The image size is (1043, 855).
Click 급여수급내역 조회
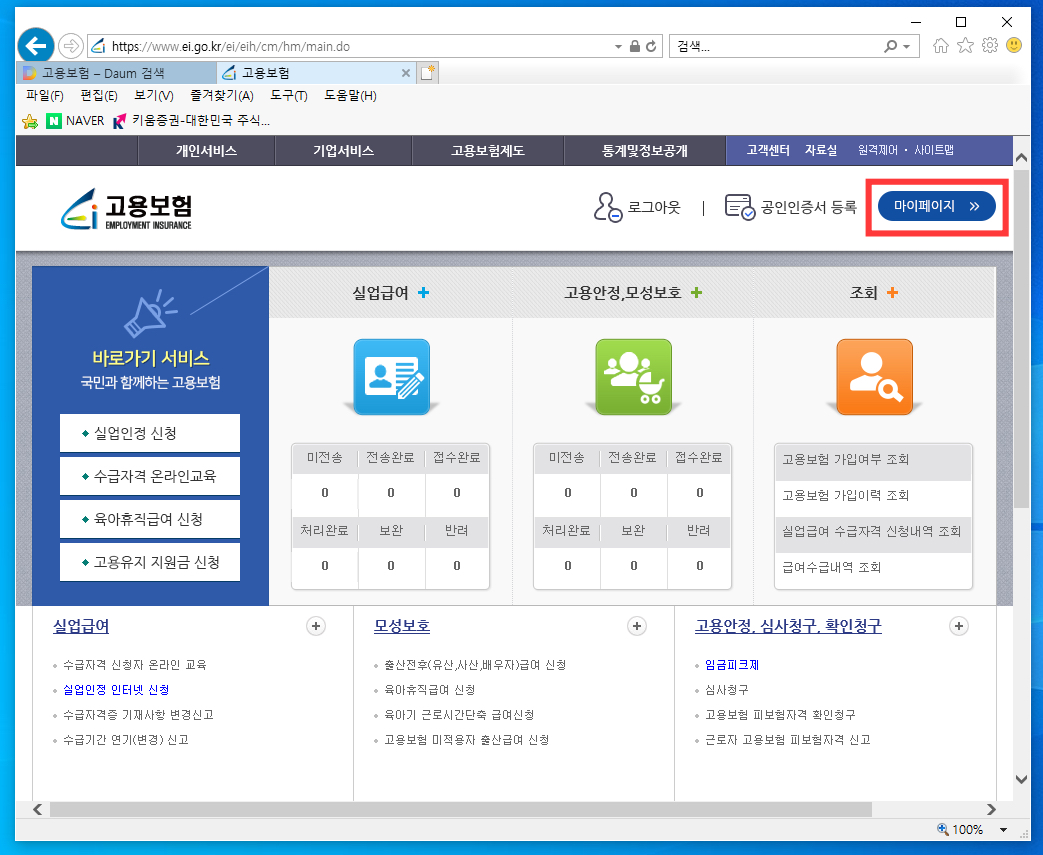coord(873,568)
